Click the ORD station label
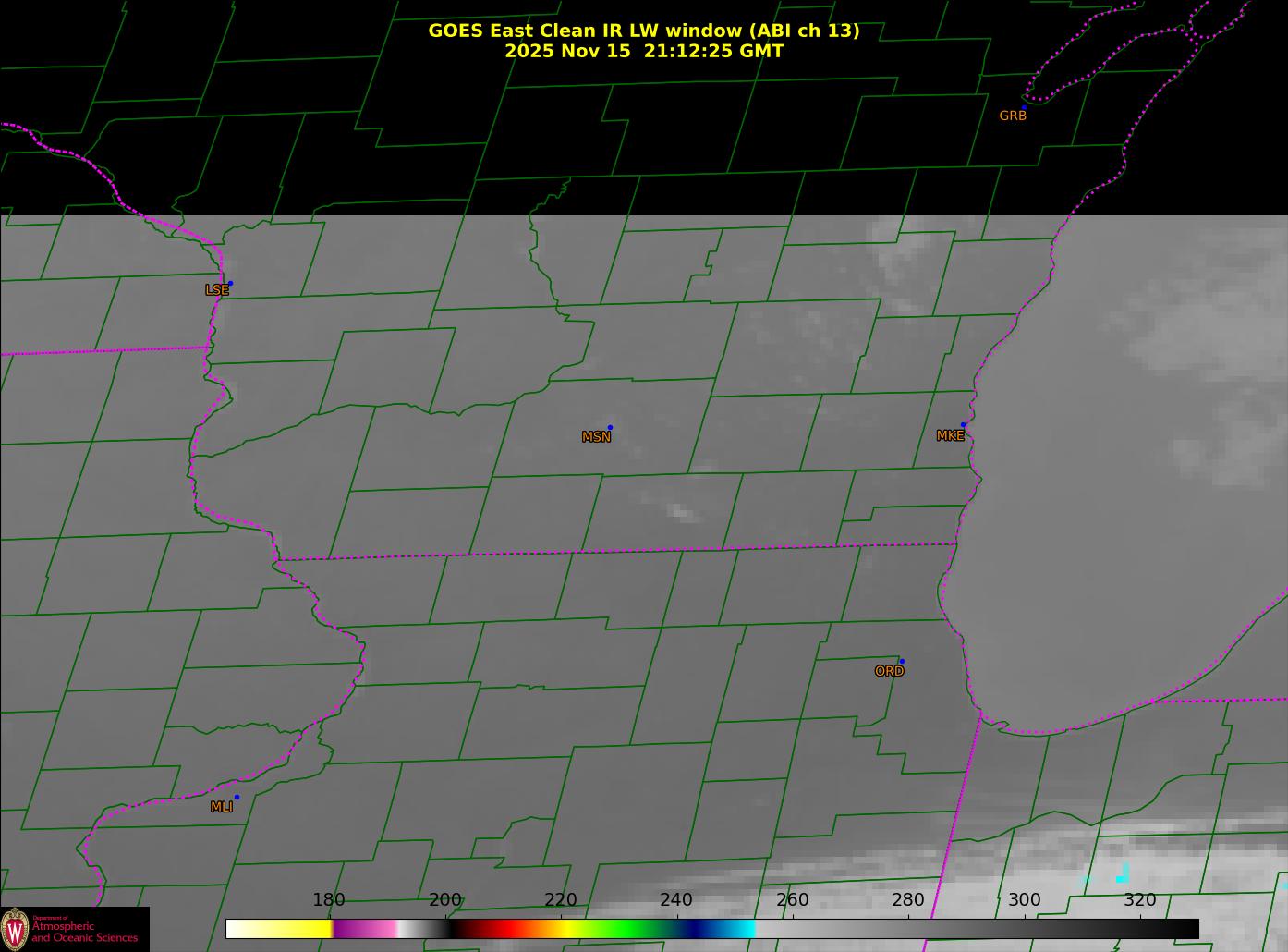The width and height of the screenshot is (1288, 952). tap(889, 672)
